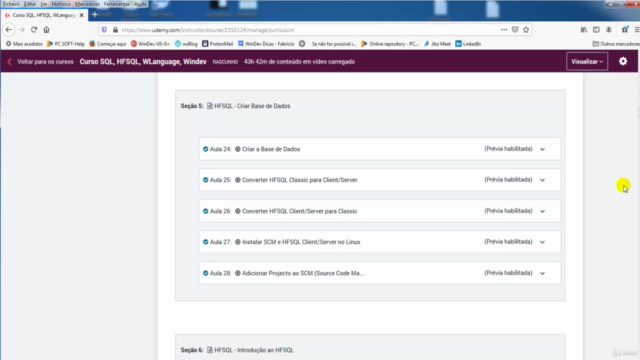This screenshot has height=360, width=640.
Task: Click Prévia habilitada label on Aula 24
Action: [x=508, y=149]
